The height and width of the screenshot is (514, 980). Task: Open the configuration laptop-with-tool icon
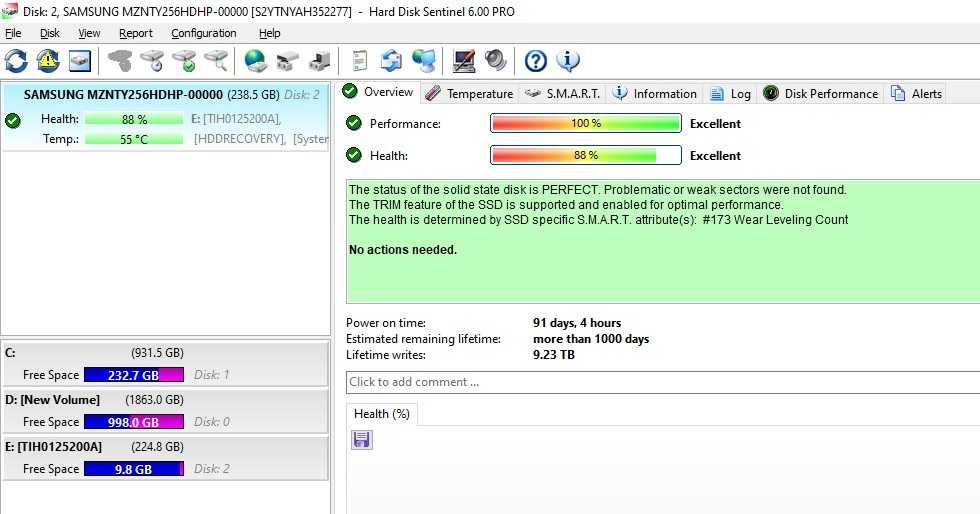click(464, 61)
